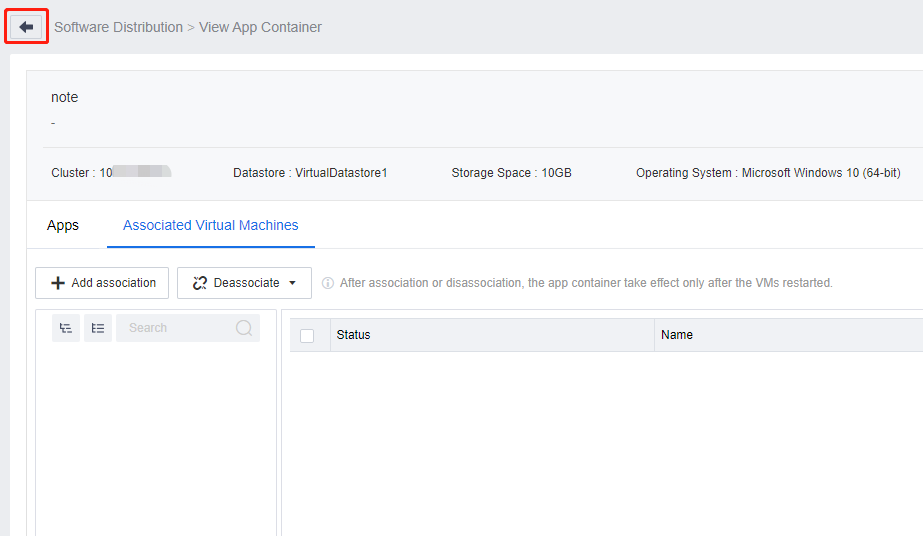Expand the Deassociate dropdown arrow

(x=292, y=283)
